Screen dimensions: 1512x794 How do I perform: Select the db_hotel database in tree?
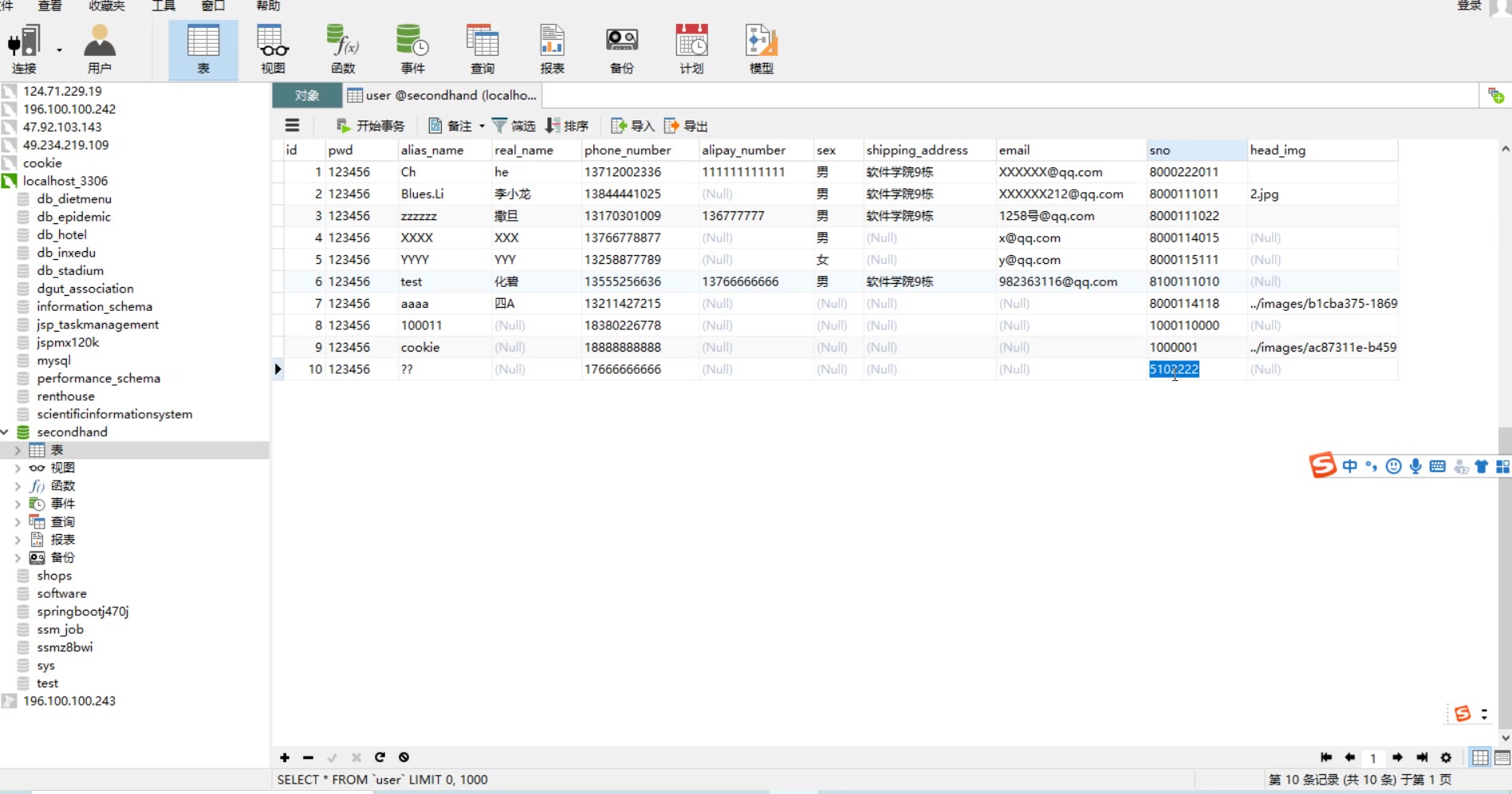(x=61, y=234)
